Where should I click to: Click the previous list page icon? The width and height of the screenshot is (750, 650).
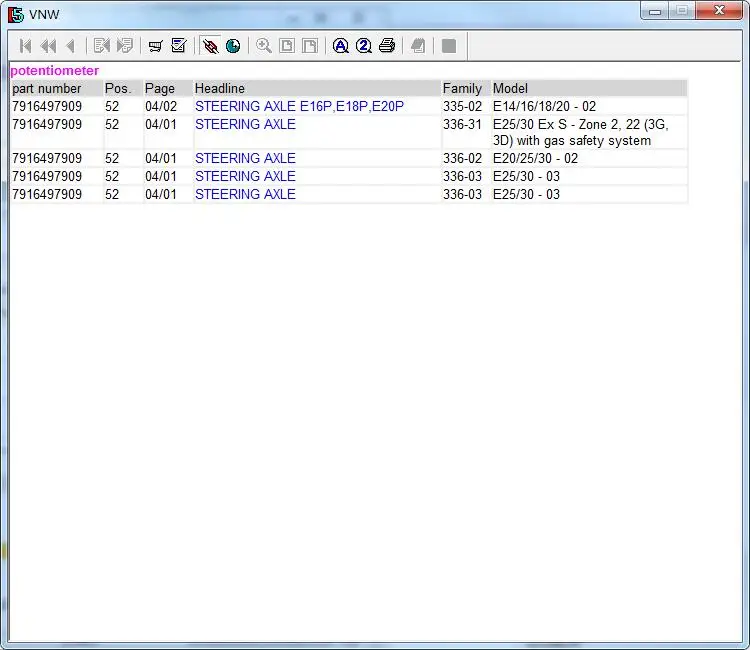102,46
